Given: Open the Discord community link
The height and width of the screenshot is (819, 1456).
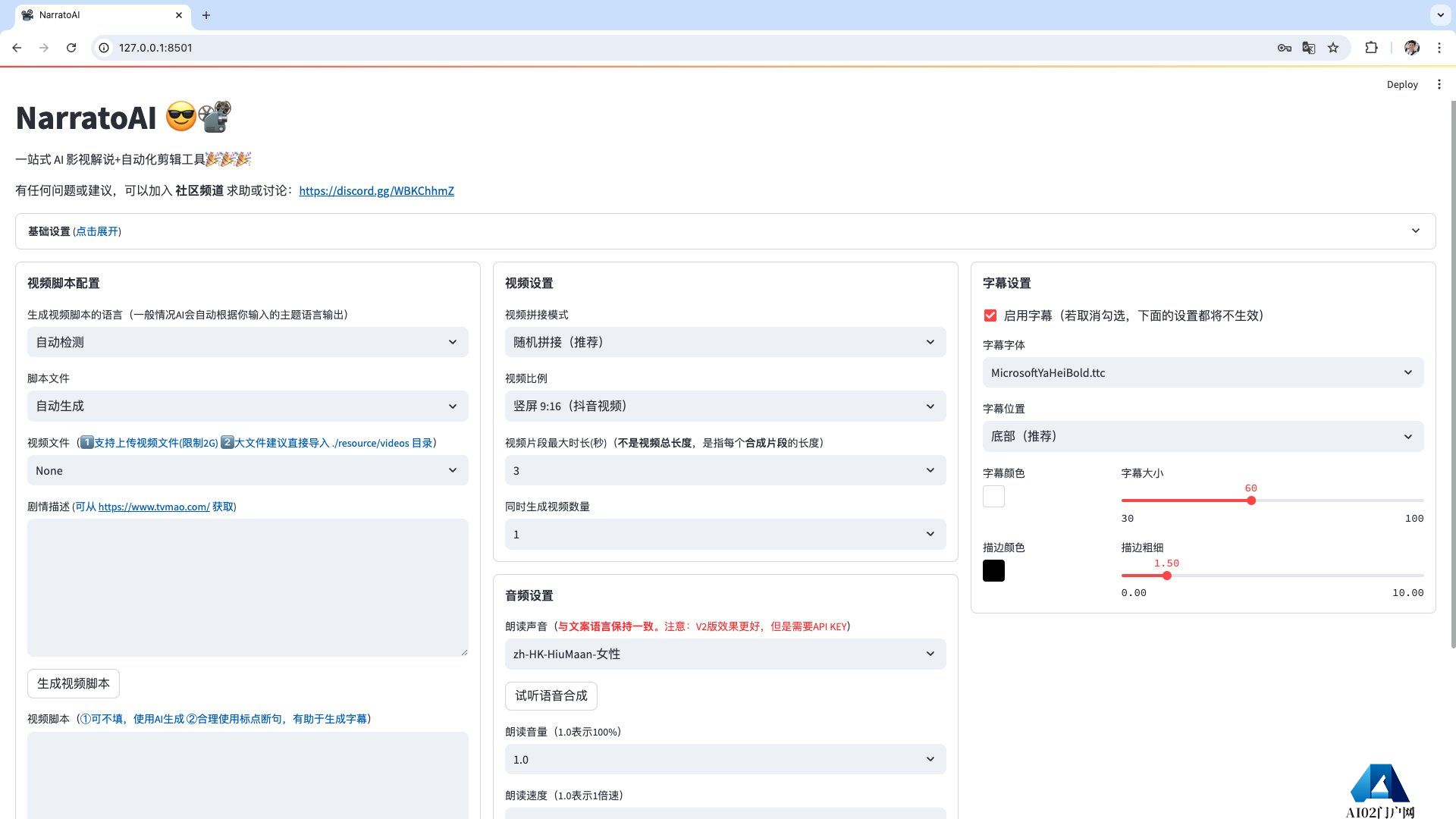Looking at the screenshot, I should (x=376, y=191).
